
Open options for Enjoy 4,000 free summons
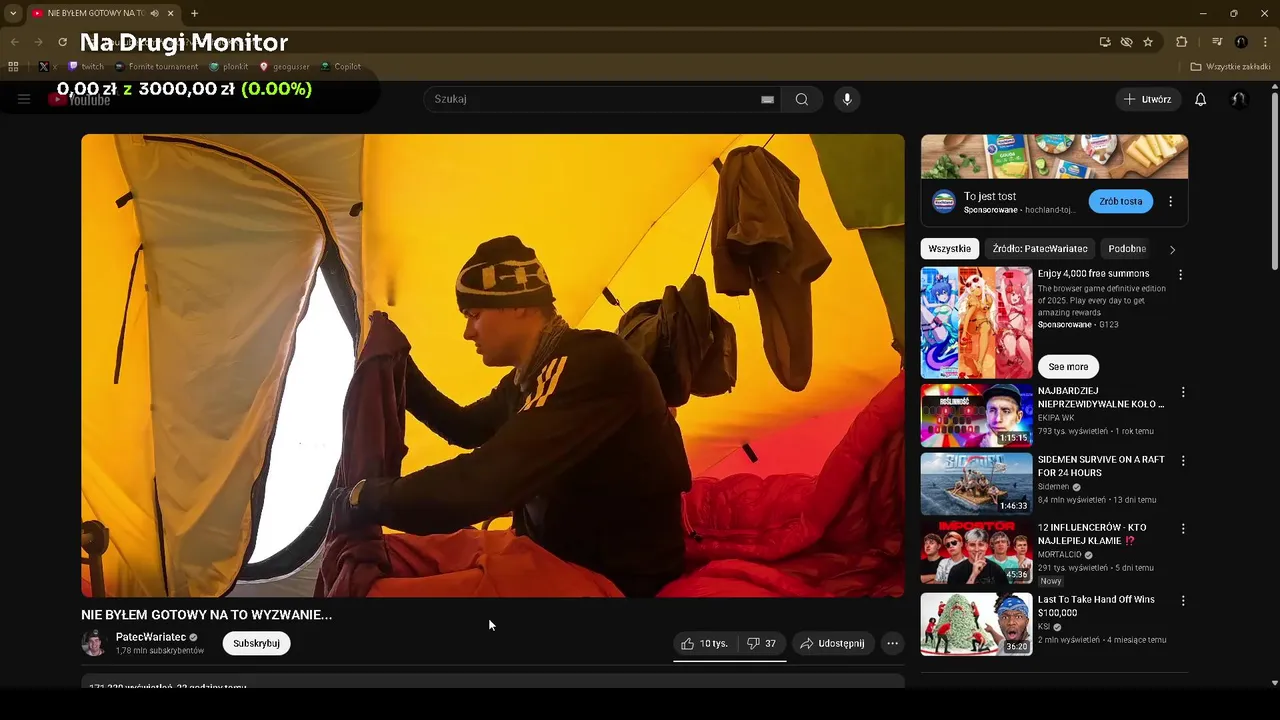[1181, 274]
